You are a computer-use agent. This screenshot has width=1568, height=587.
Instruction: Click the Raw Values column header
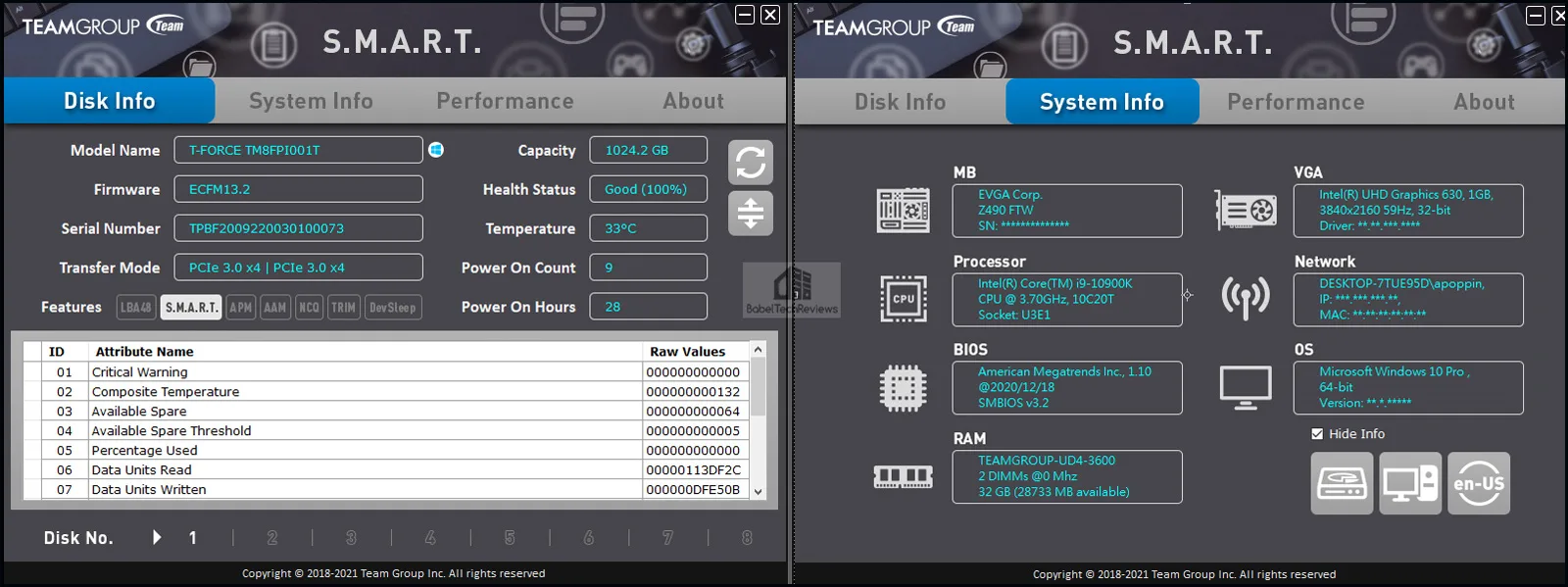click(x=696, y=352)
